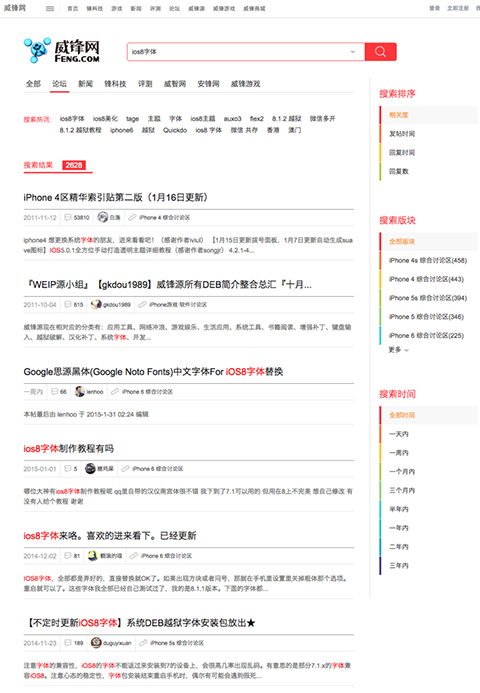Filter time range to 一周内
This screenshot has height=693, width=480.
(x=399, y=453)
